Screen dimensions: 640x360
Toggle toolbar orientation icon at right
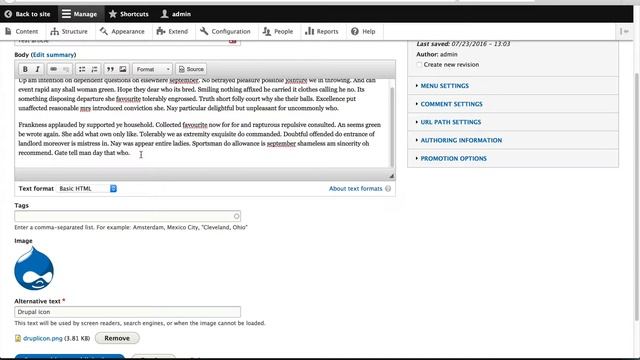point(624,31)
